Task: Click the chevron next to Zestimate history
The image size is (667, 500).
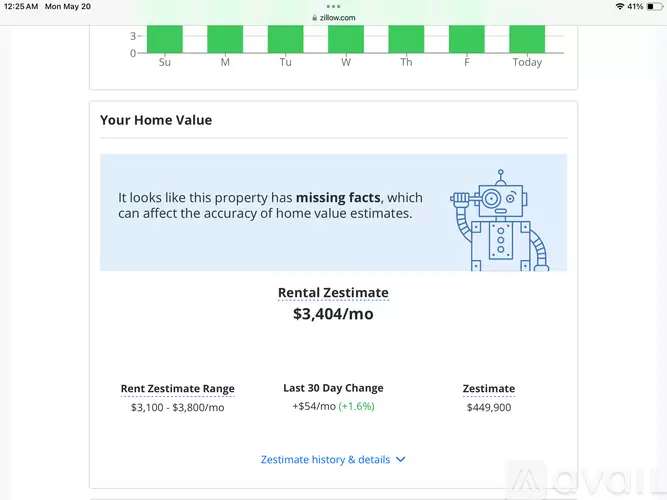Action: point(401,460)
